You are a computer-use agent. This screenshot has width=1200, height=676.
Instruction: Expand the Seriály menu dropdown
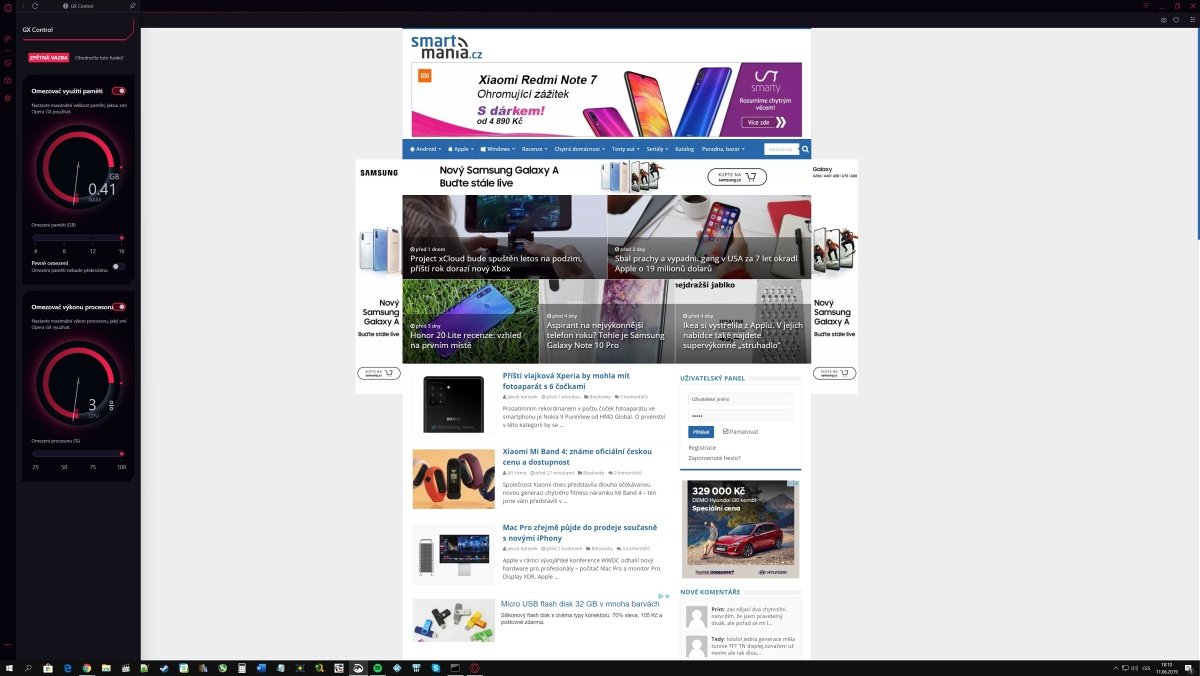pyautogui.click(x=658, y=149)
